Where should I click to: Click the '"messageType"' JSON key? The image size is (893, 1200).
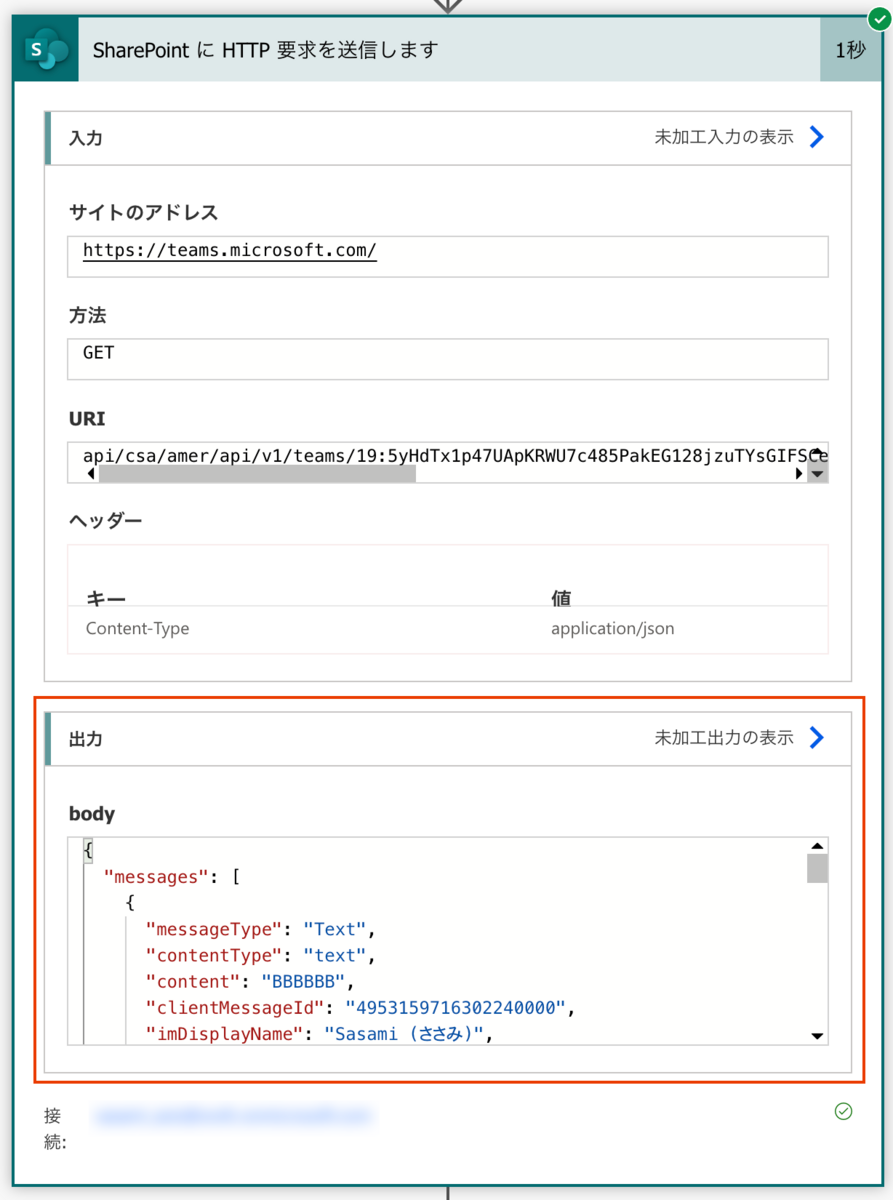click(x=214, y=929)
